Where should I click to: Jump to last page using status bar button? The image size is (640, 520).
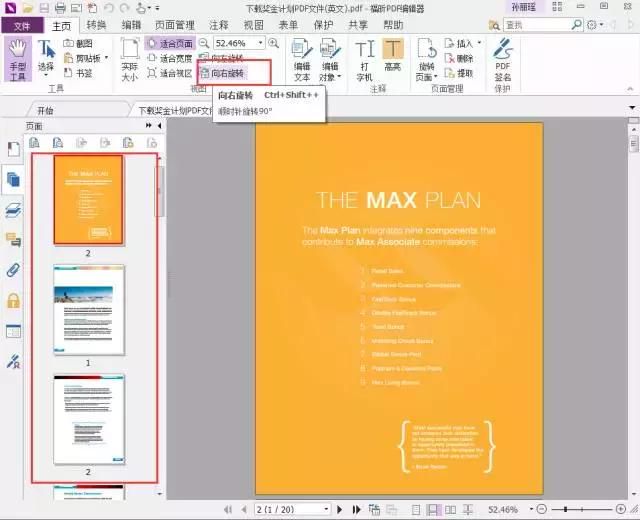[x=356, y=509]
